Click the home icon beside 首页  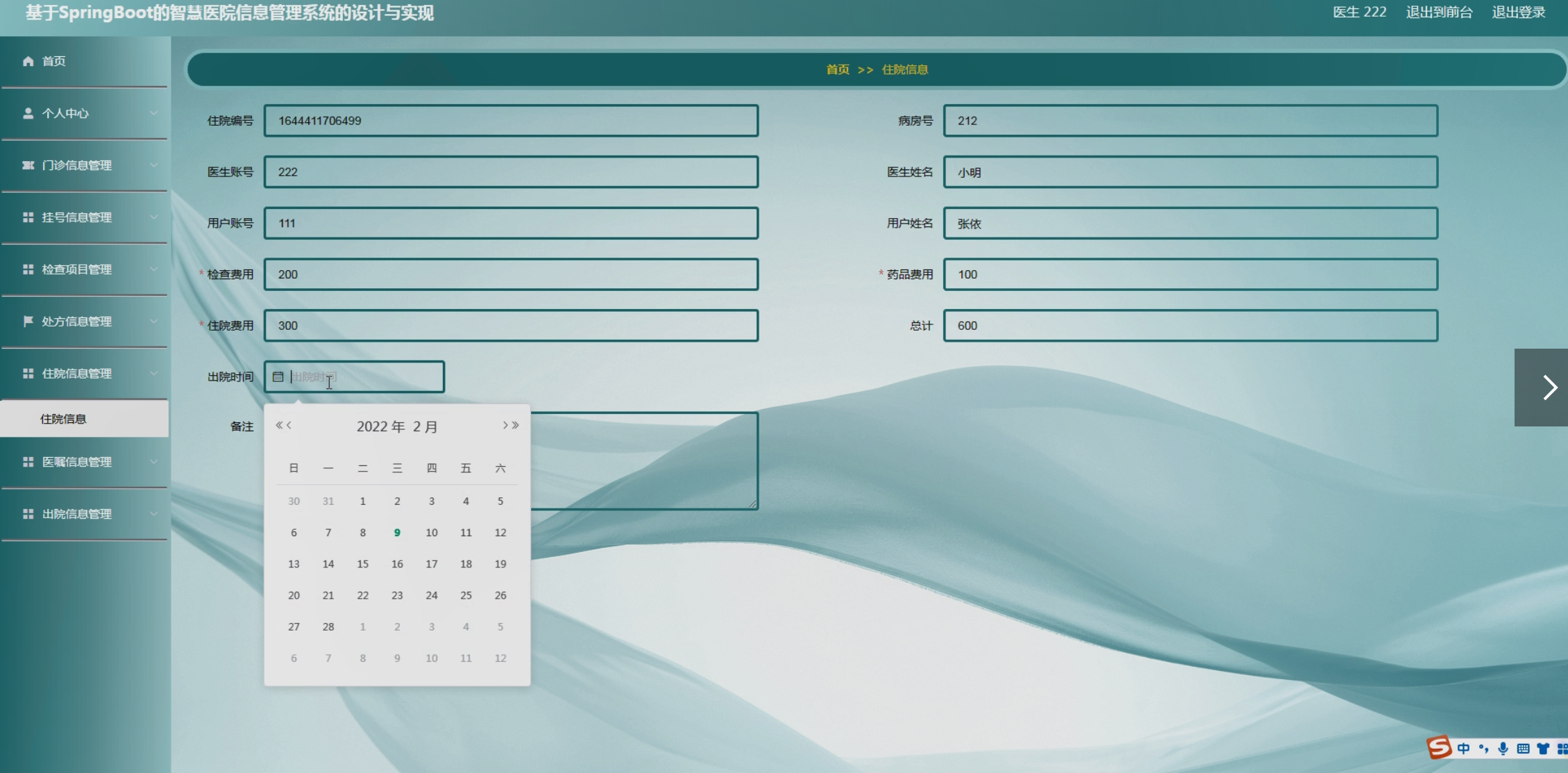pos(28,61)
